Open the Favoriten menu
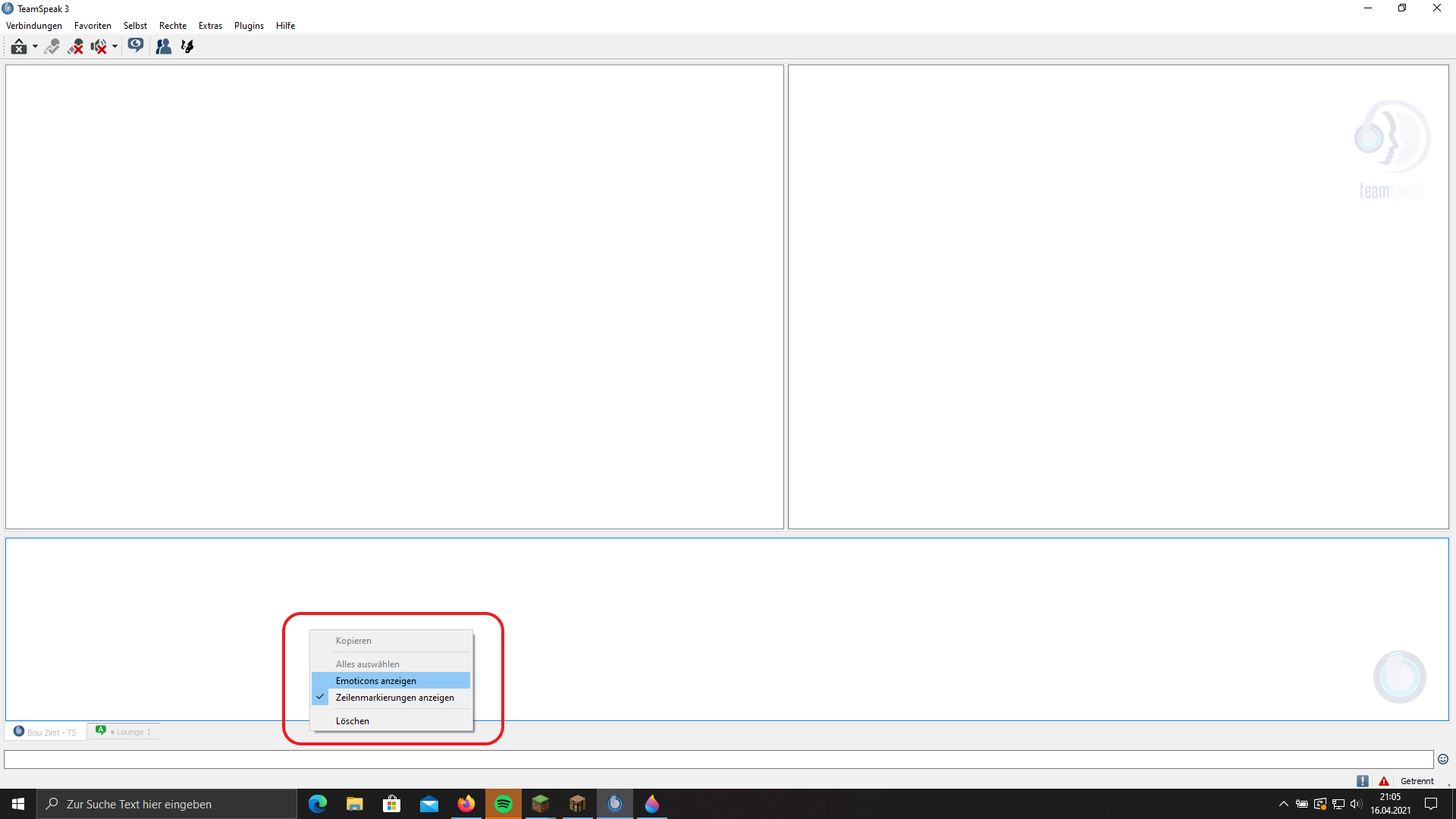1456x819 pixels. pos(93,26)
